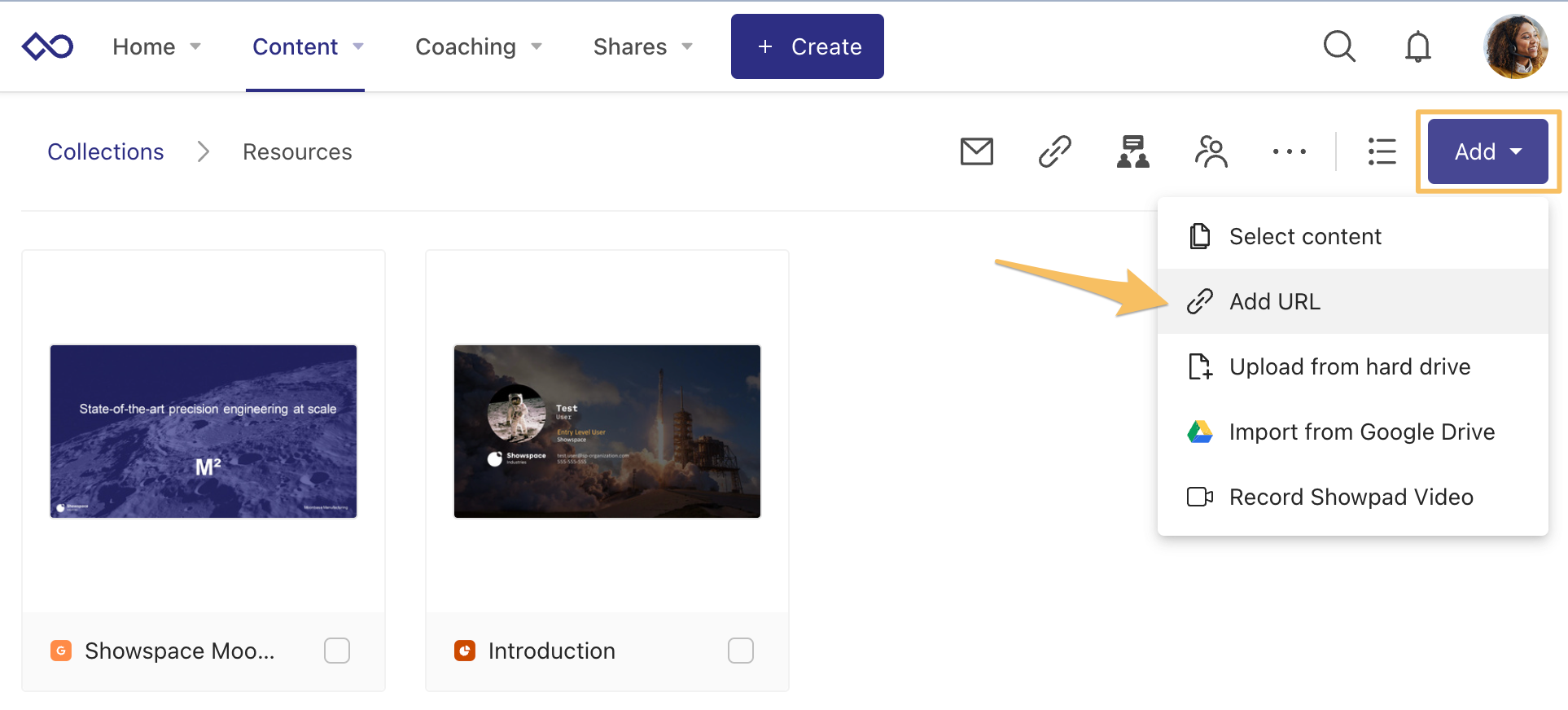Click the presenter audience icon in toolbar
Image resolution: width=1568 pixels, height=710 pixels.
tap(1132, 151)
